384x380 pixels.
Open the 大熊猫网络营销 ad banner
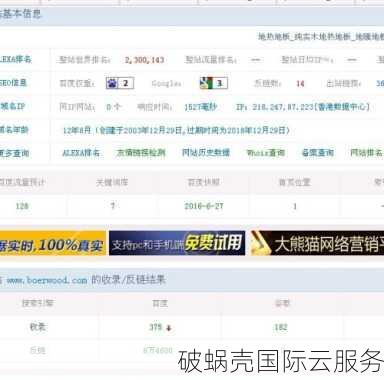(317, 243)
